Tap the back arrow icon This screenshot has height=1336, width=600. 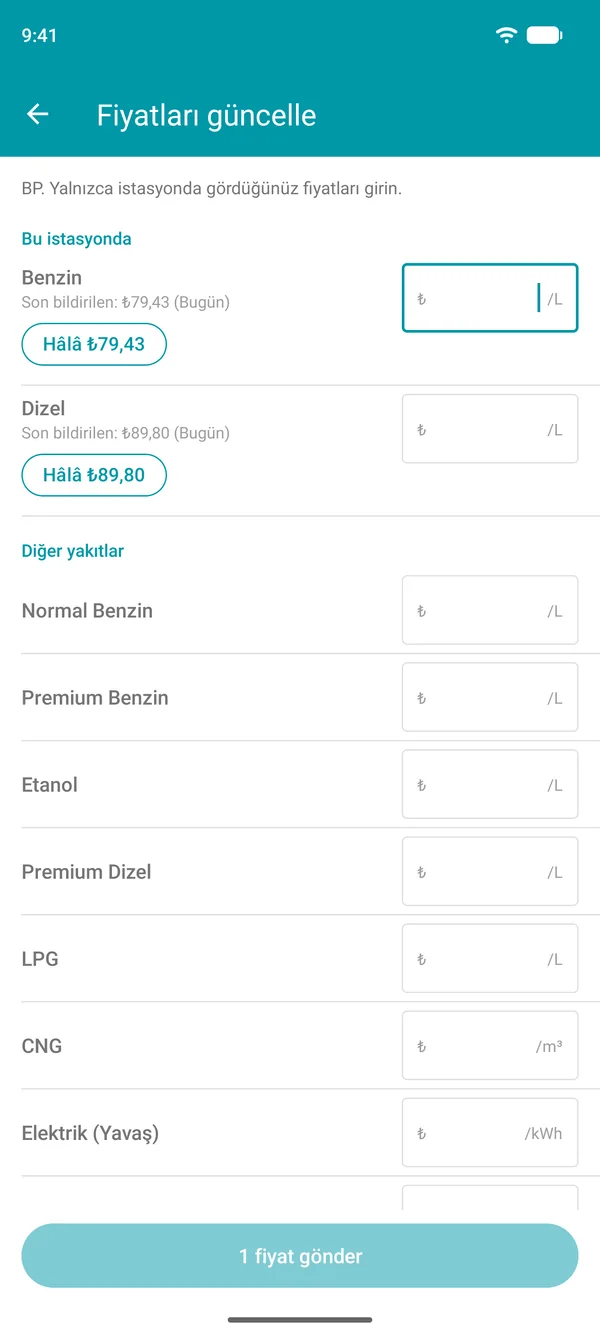(x=37, y=115)
